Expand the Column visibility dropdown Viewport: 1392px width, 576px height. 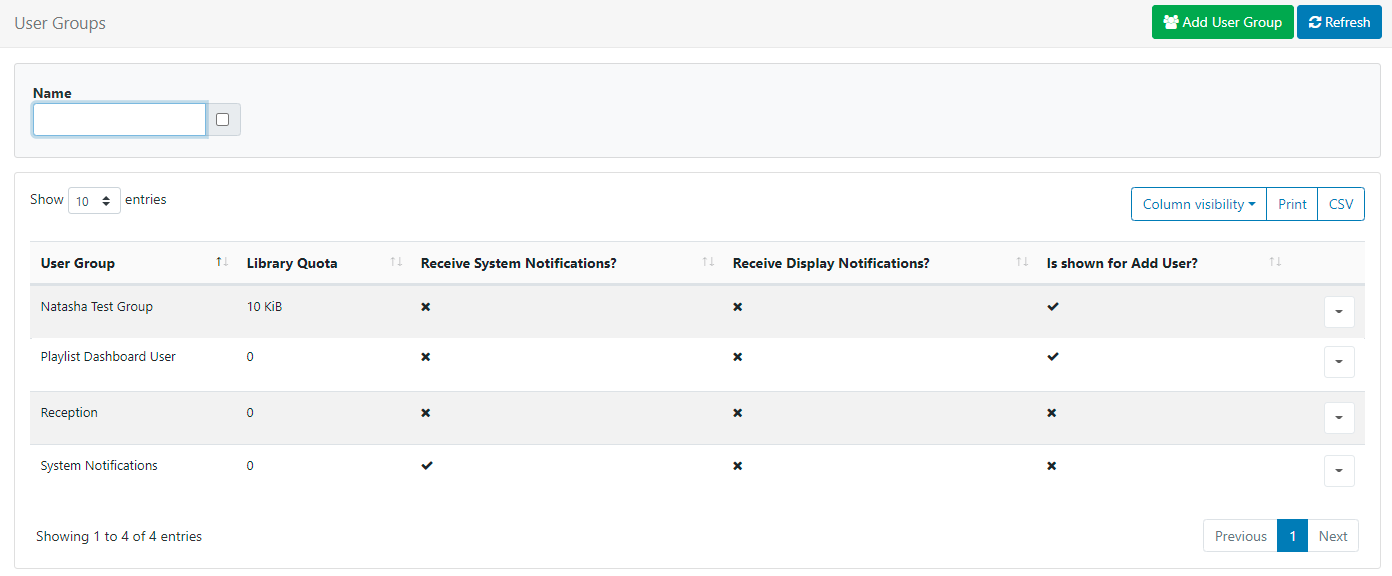1198,204
